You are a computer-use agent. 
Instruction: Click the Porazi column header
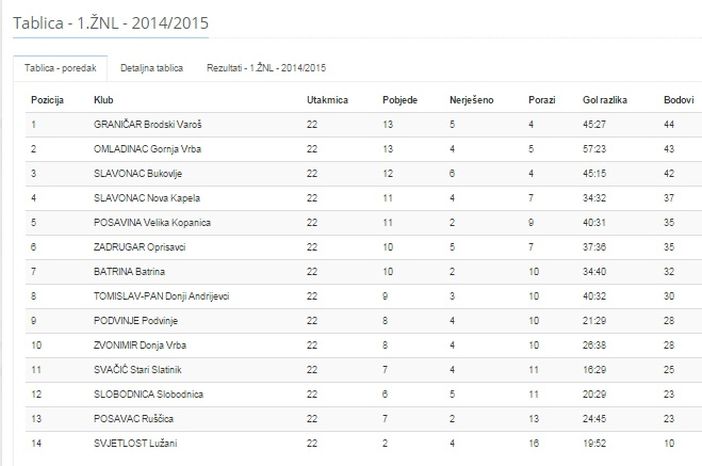(542, 100)
